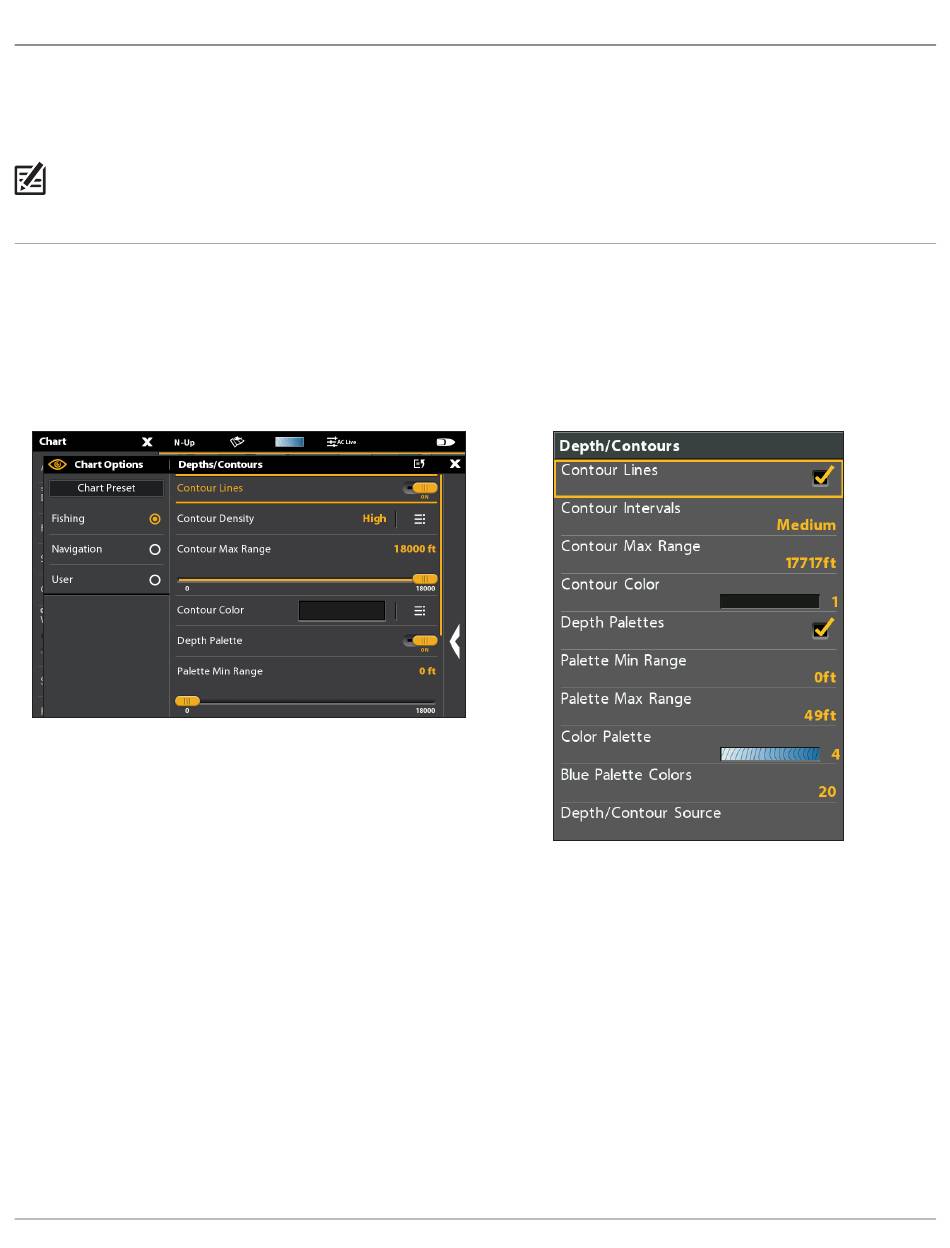Adjust the Contour Max Range slider handle

[x=426, y=579]
